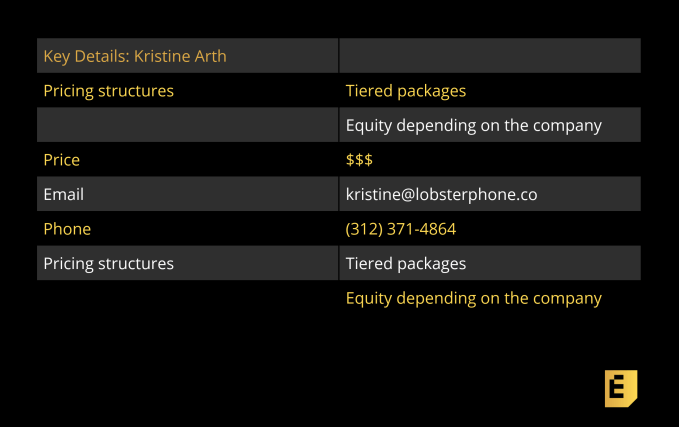Open the kristine@lobsterphone.co email address
The height and width of the screenshot is (427, 679).
pyautogui.click(x=441, y=195)
